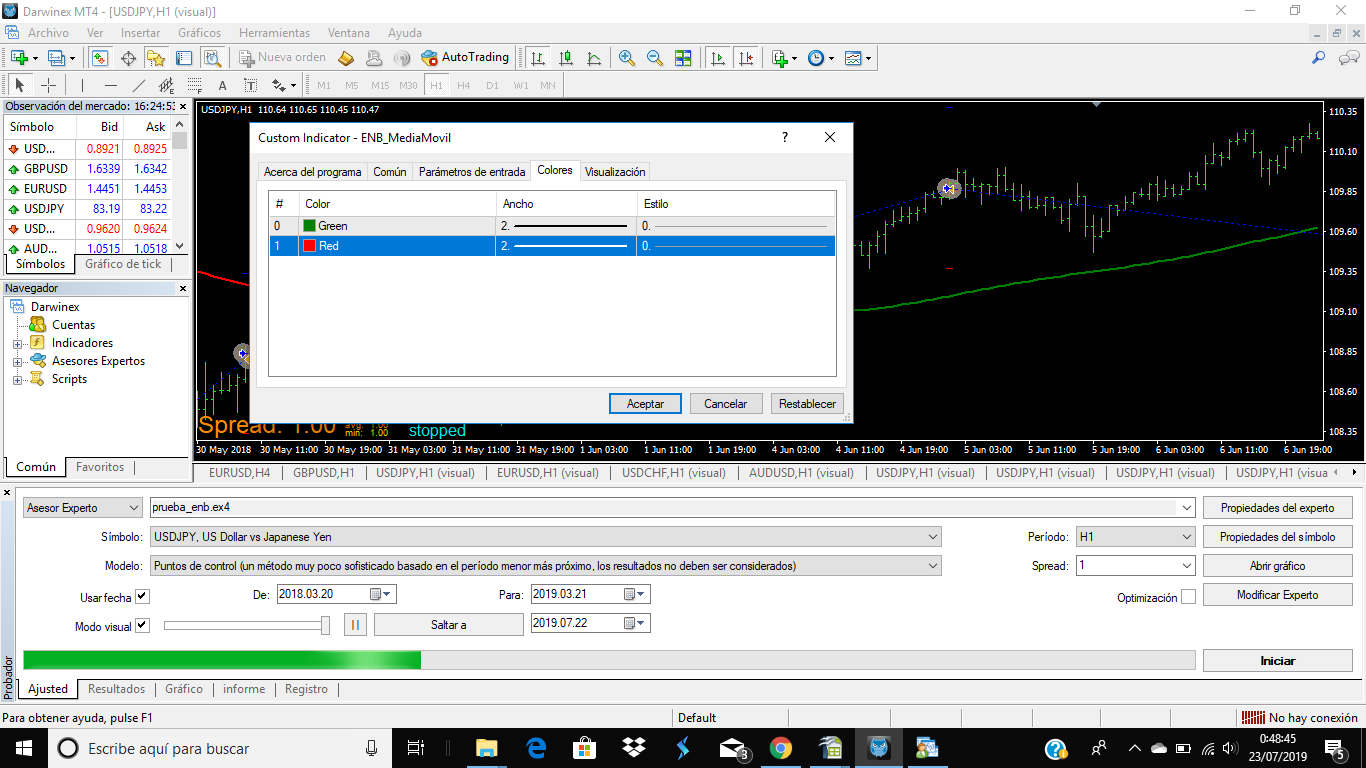The width and height of the screenshot is (1366, 768).
Task: Click the Red color swatch
Action: 310,246
